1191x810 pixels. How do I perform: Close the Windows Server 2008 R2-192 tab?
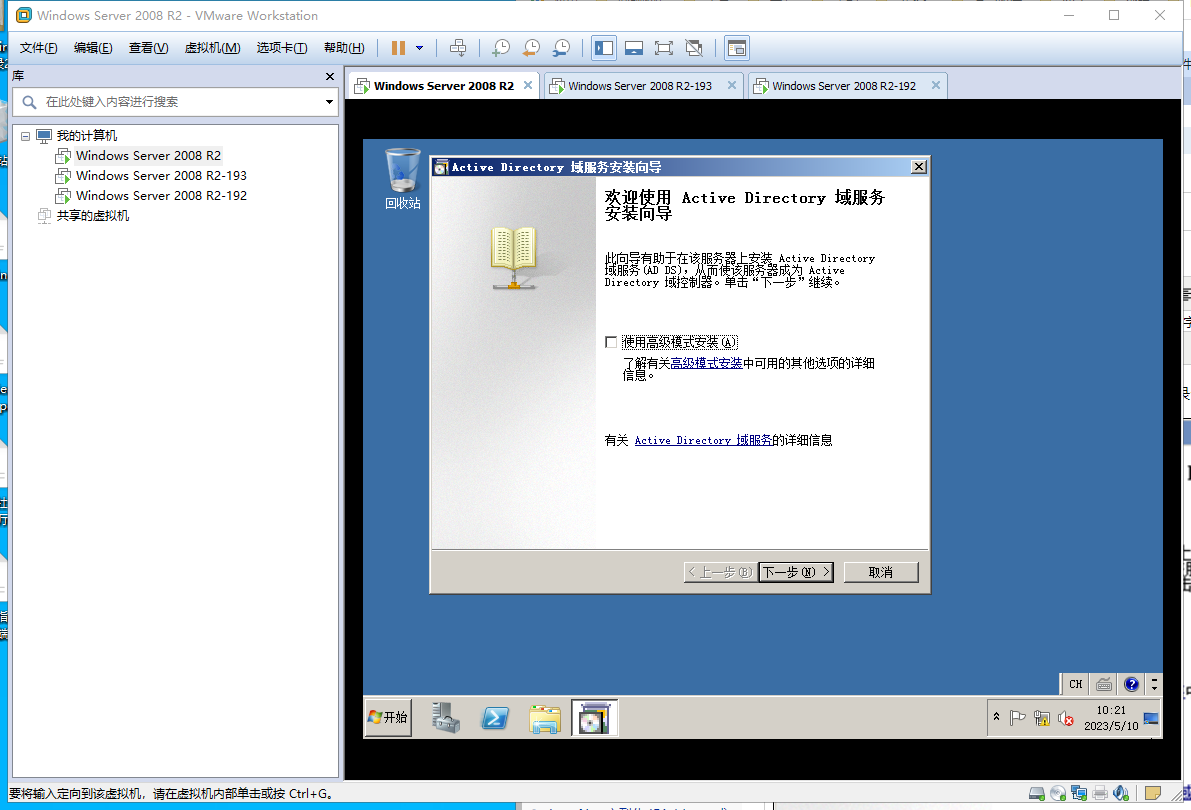(x=936, y=85)
